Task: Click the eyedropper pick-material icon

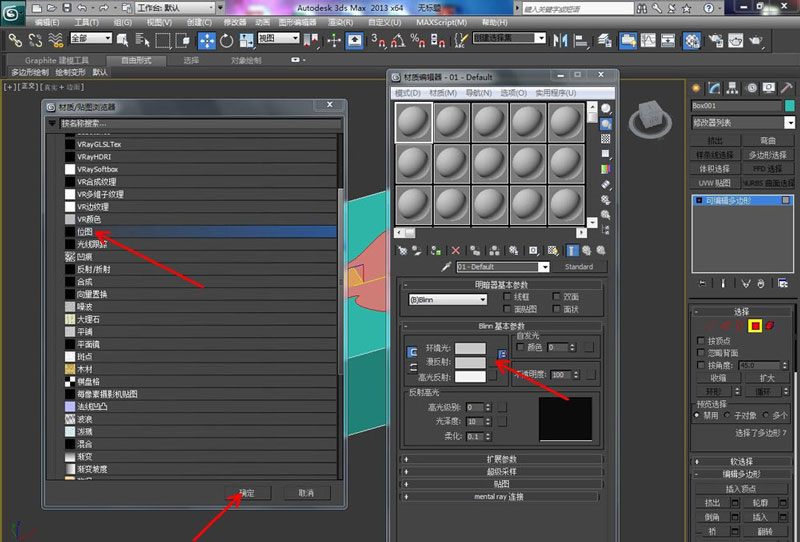Action: point(446,267)
